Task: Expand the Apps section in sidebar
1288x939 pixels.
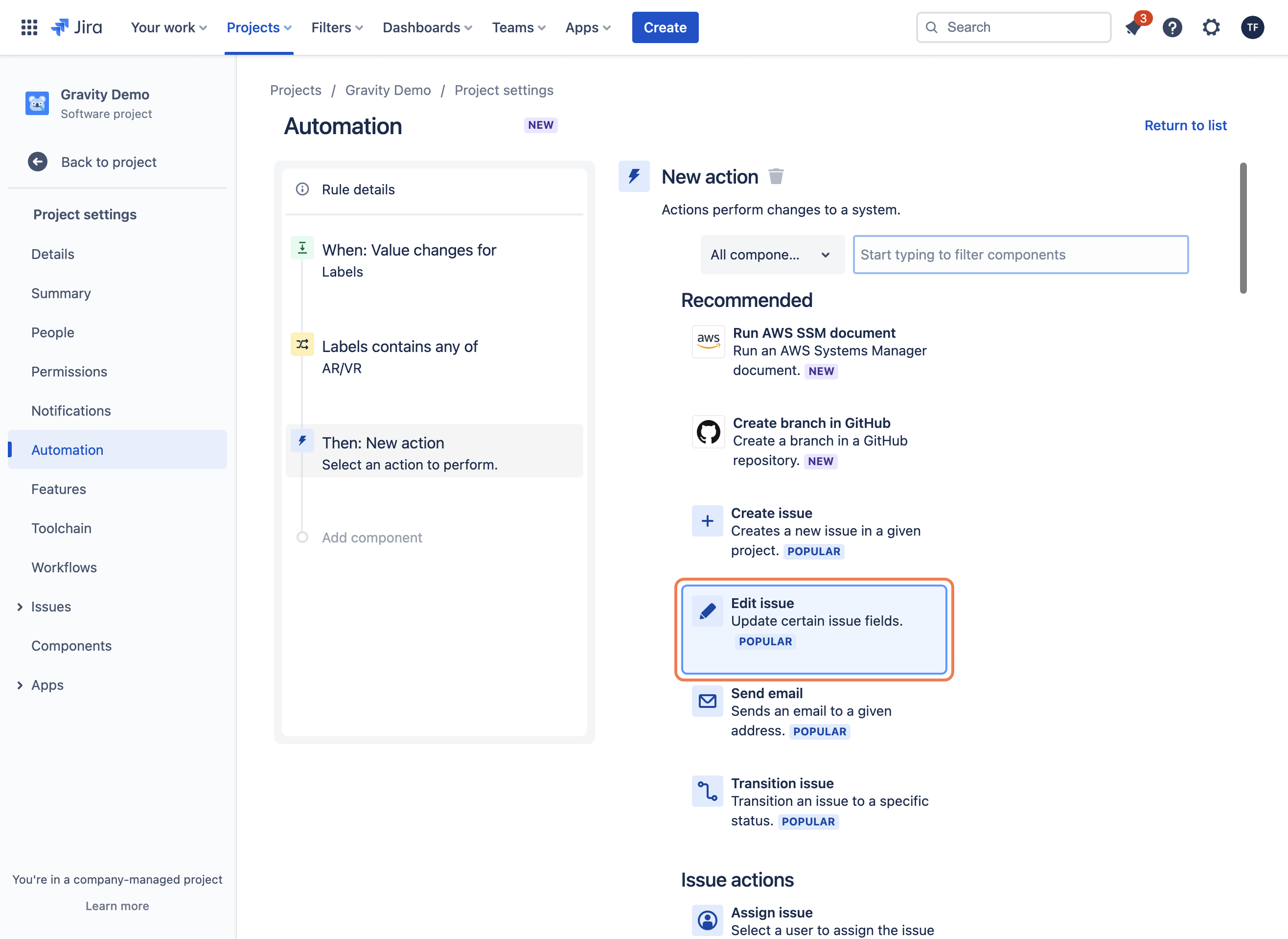Action: [x=20, y=685]
